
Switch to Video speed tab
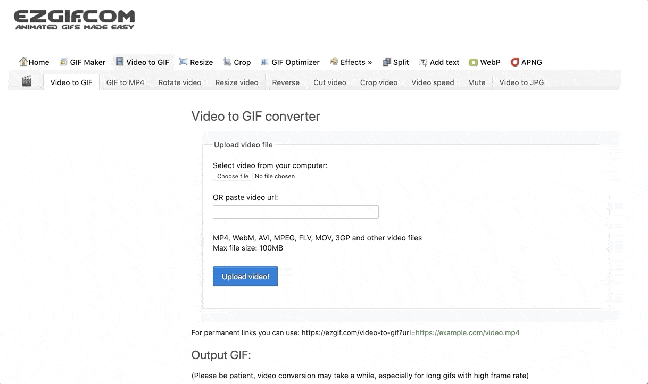(433, 82)
